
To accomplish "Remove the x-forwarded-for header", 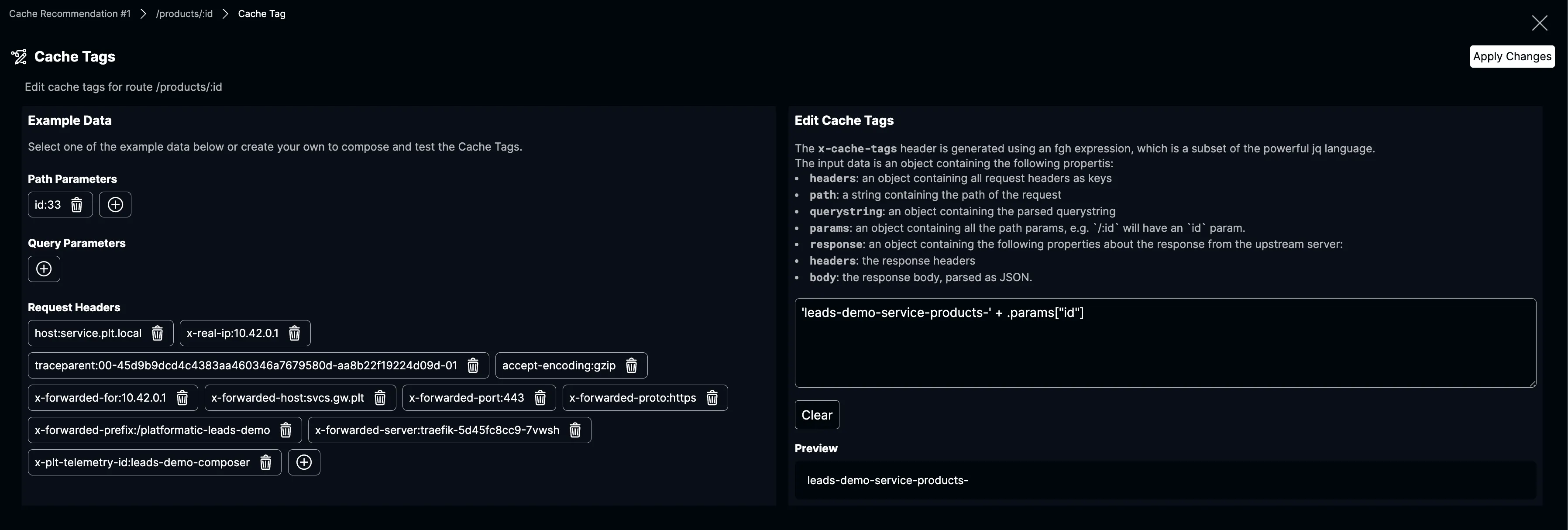I will (182, 398).
